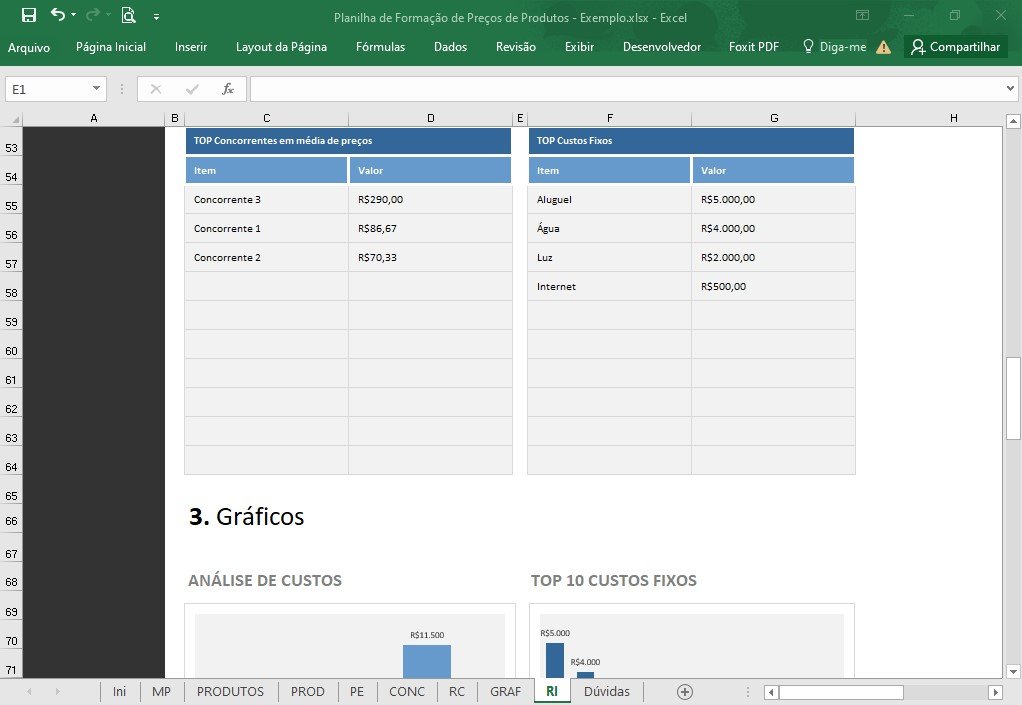This screenshot has width=1022, height=705.
Task: Click inside the formula bar
Action: click(x=626, y=89)
